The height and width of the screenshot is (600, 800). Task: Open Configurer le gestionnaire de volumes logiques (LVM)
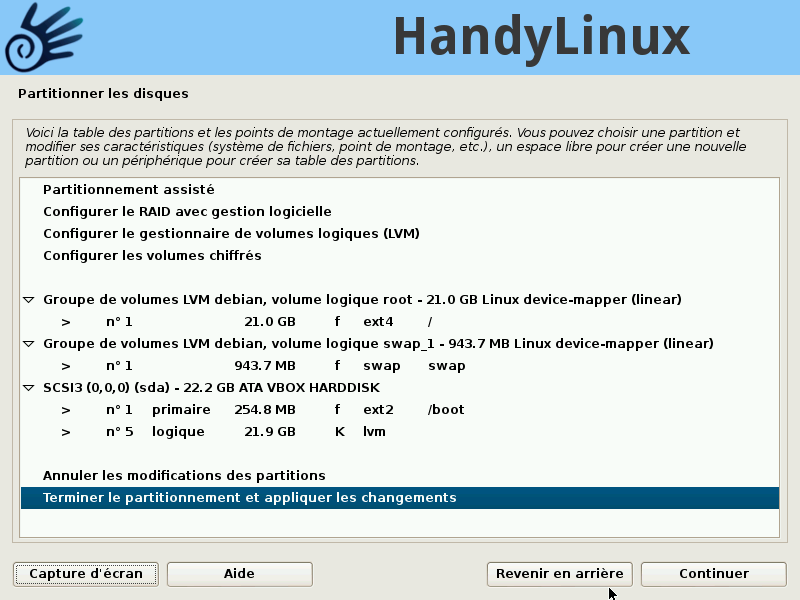[x=400, y=234]
